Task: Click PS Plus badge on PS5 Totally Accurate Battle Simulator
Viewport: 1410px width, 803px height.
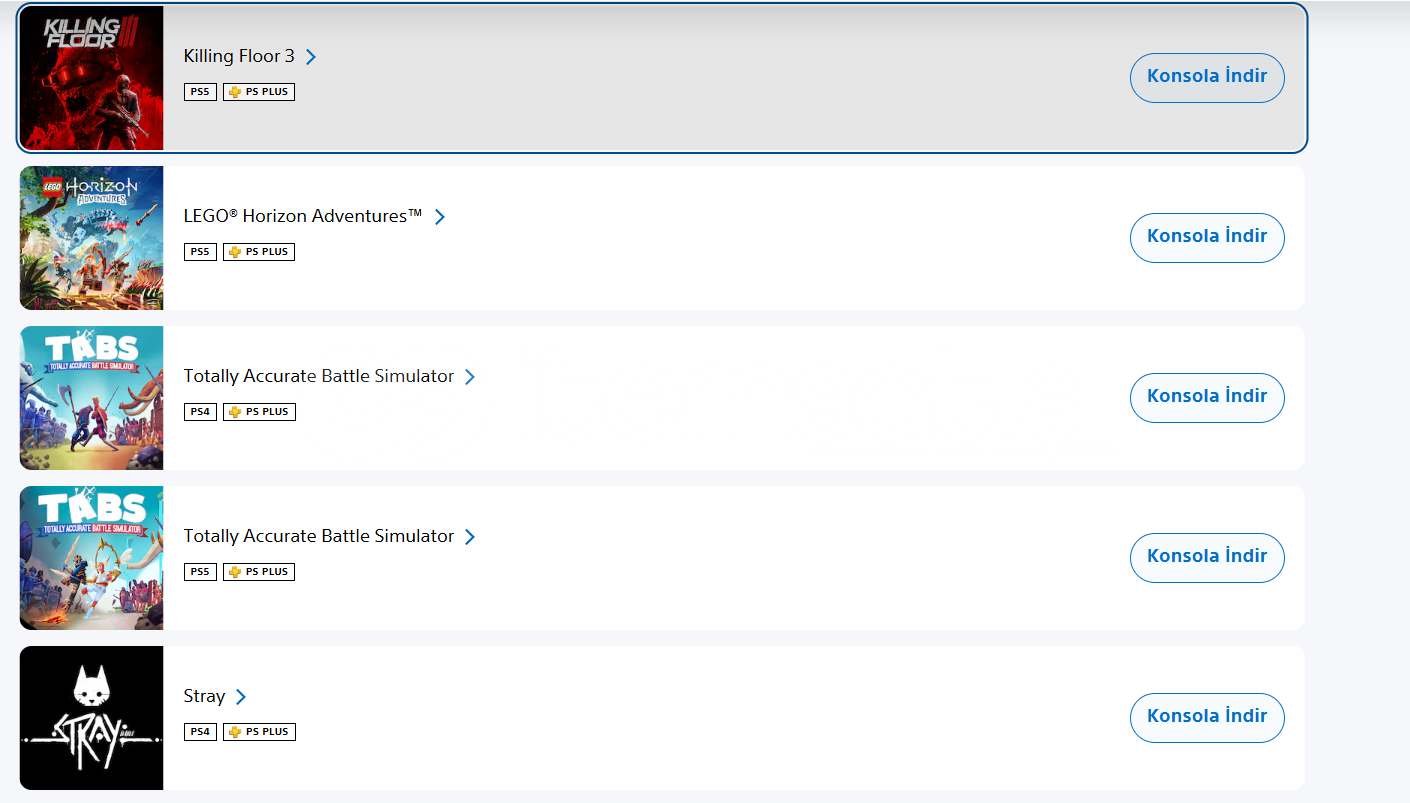Action: (259, 572)
